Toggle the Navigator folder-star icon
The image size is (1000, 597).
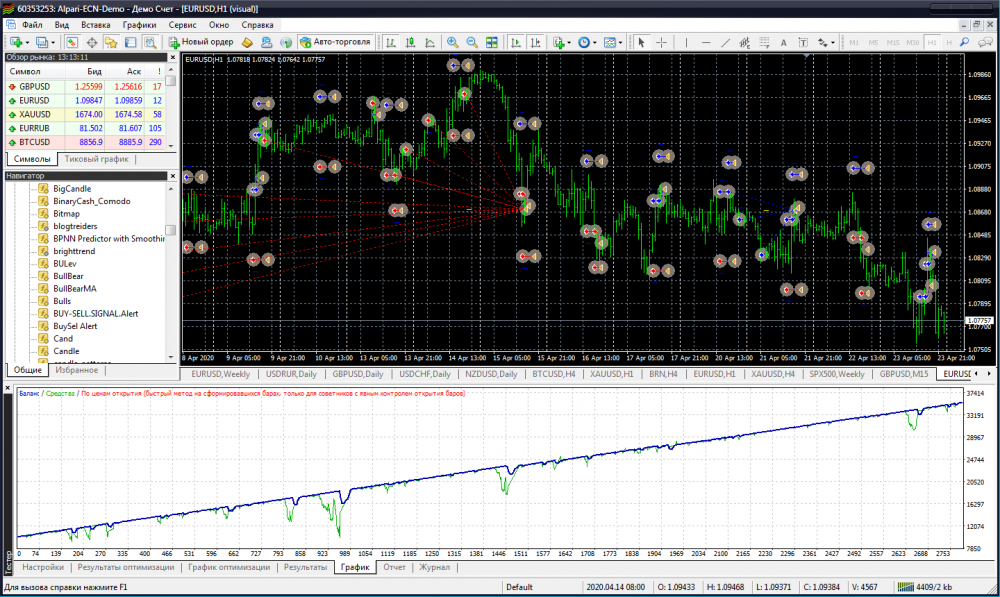(111, 42)
